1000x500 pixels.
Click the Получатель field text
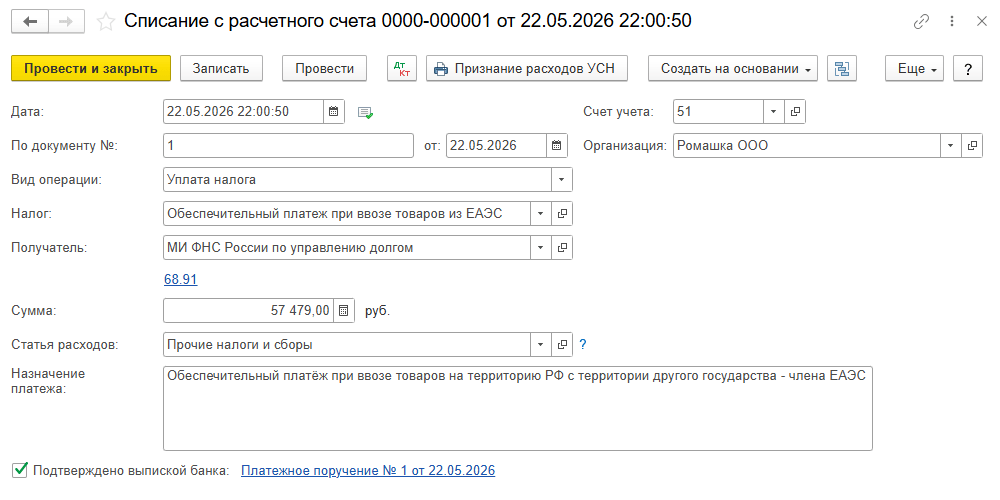pyautogui.click(x=347, y=247)
